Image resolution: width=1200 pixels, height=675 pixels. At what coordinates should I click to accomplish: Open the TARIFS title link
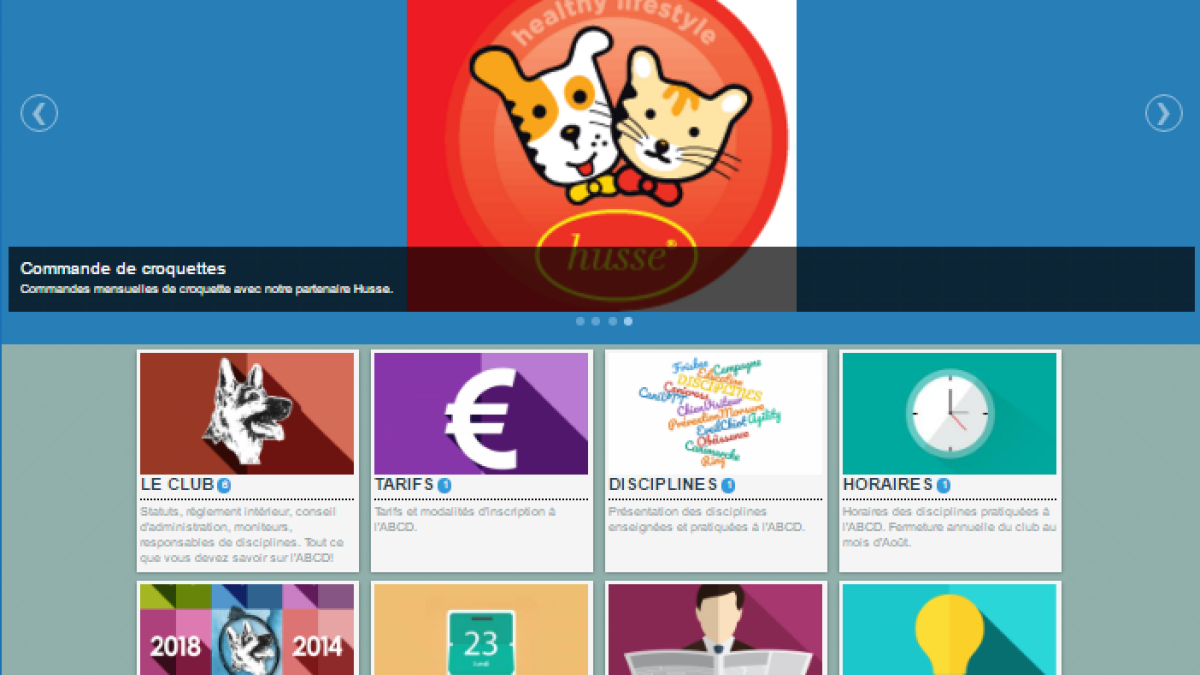tap(404, 484)
